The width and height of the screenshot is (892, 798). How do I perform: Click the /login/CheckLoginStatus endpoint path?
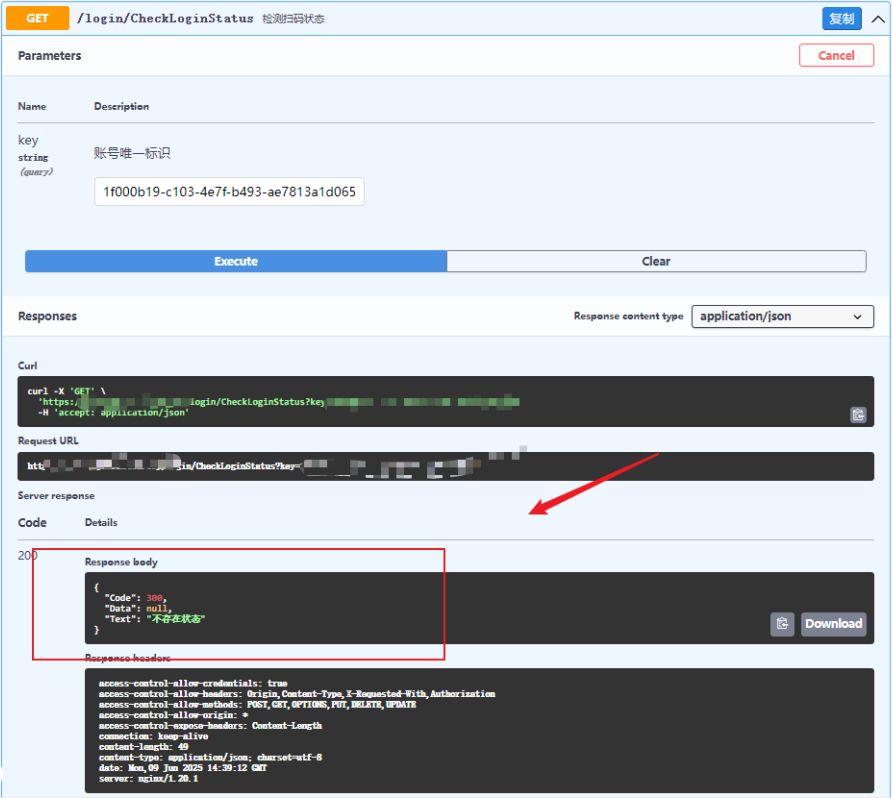click(x=165, y=19)
